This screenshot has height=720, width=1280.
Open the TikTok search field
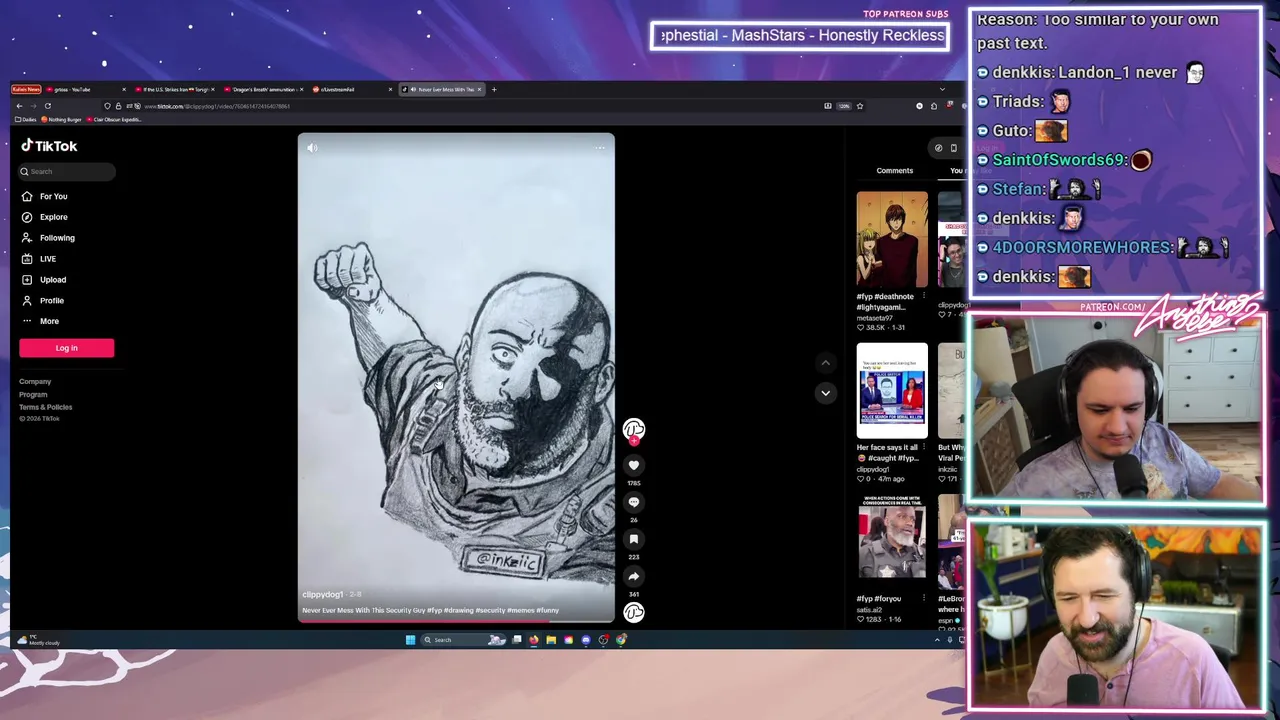pos(67,171)
